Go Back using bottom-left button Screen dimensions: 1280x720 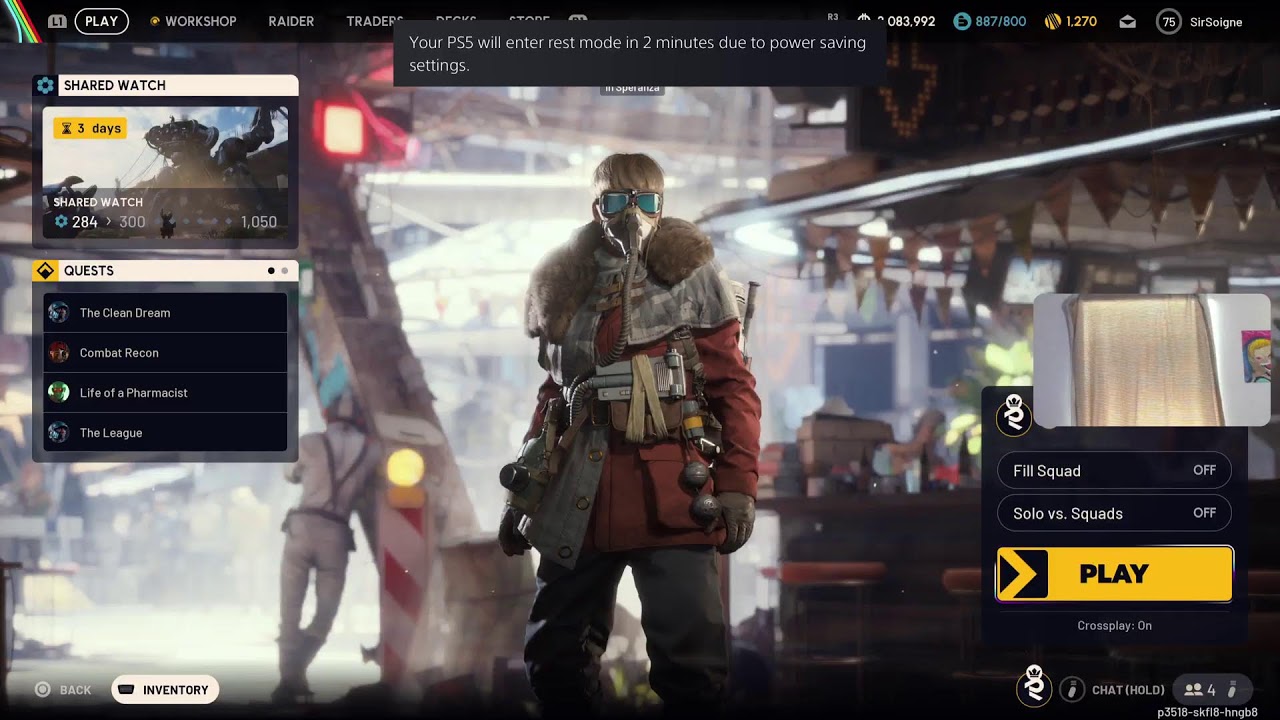(x=63, y=690)
